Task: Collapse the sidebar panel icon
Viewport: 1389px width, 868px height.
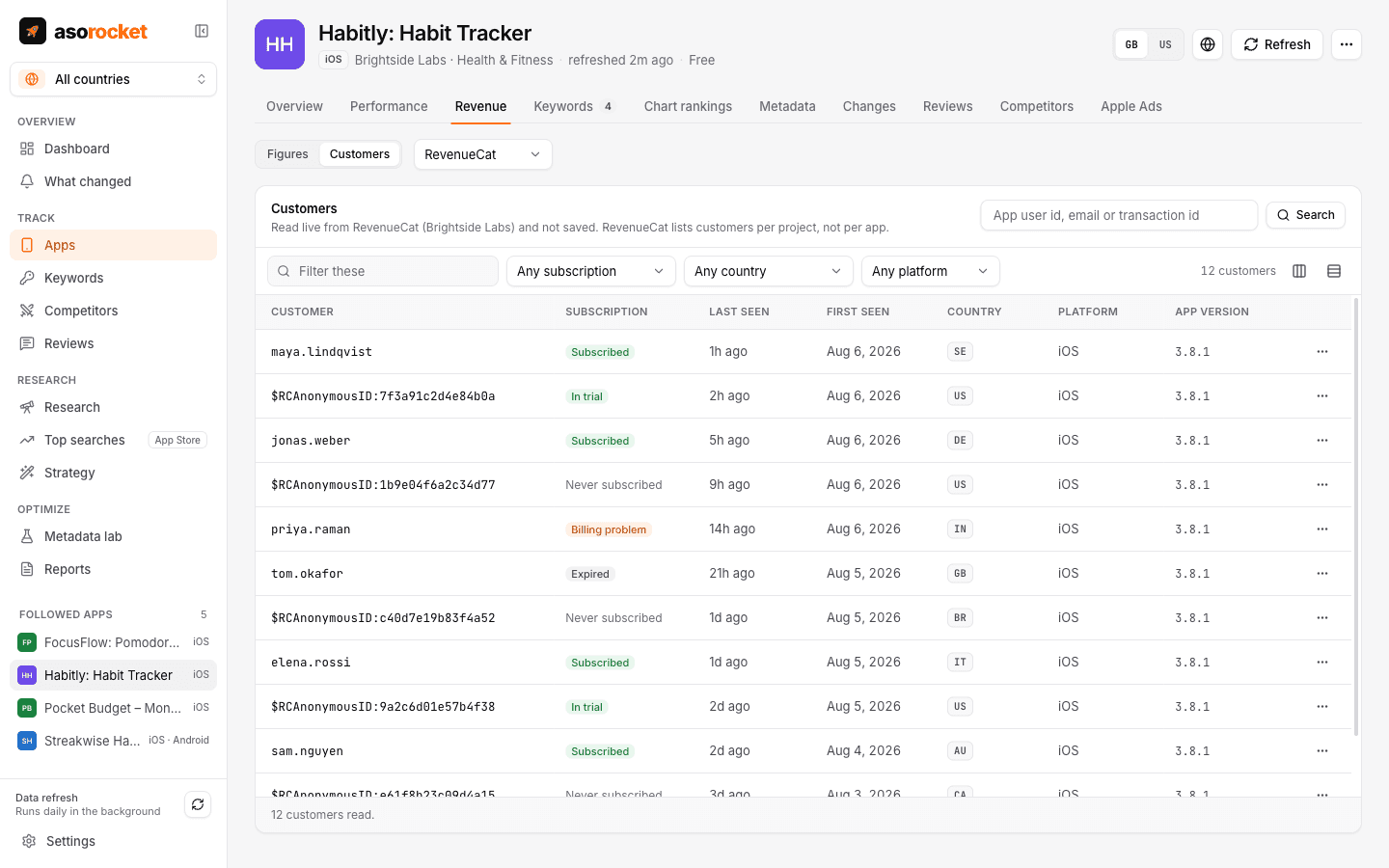Action: 202,31
